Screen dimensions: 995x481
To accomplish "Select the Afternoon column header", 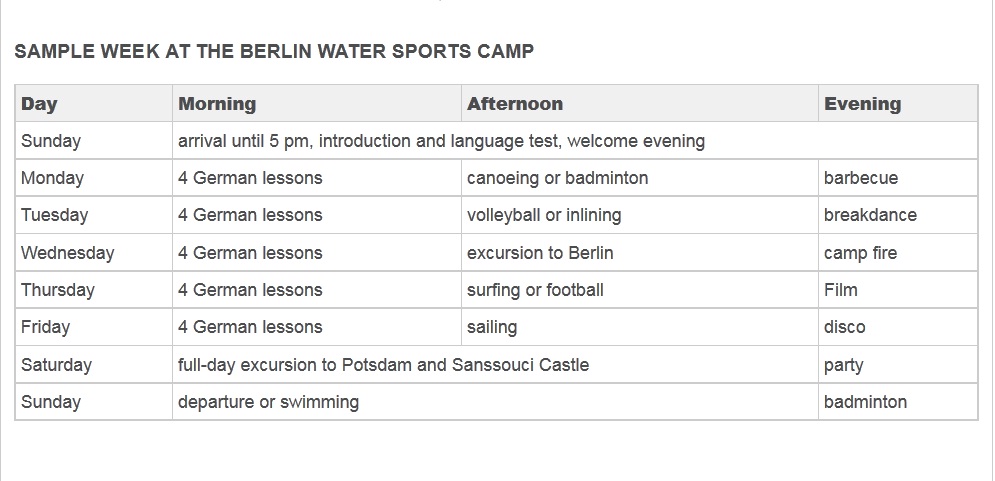I will 640,103.
